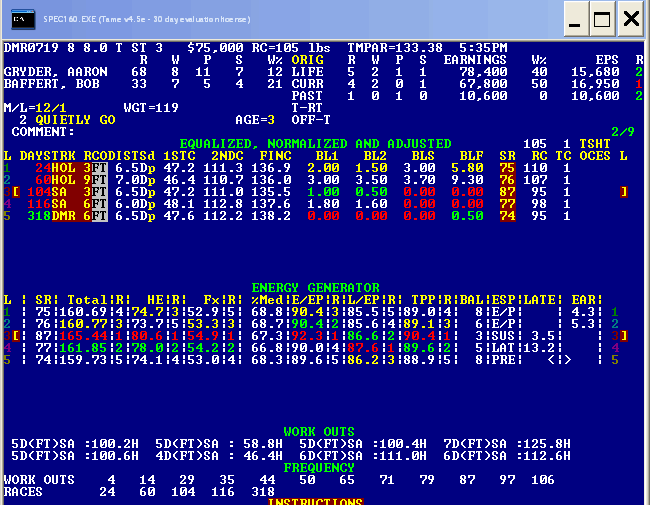Click the RACES frequency row label
Image resolution: width=650 pixels, height=505 pixels.
coord(23,492)
